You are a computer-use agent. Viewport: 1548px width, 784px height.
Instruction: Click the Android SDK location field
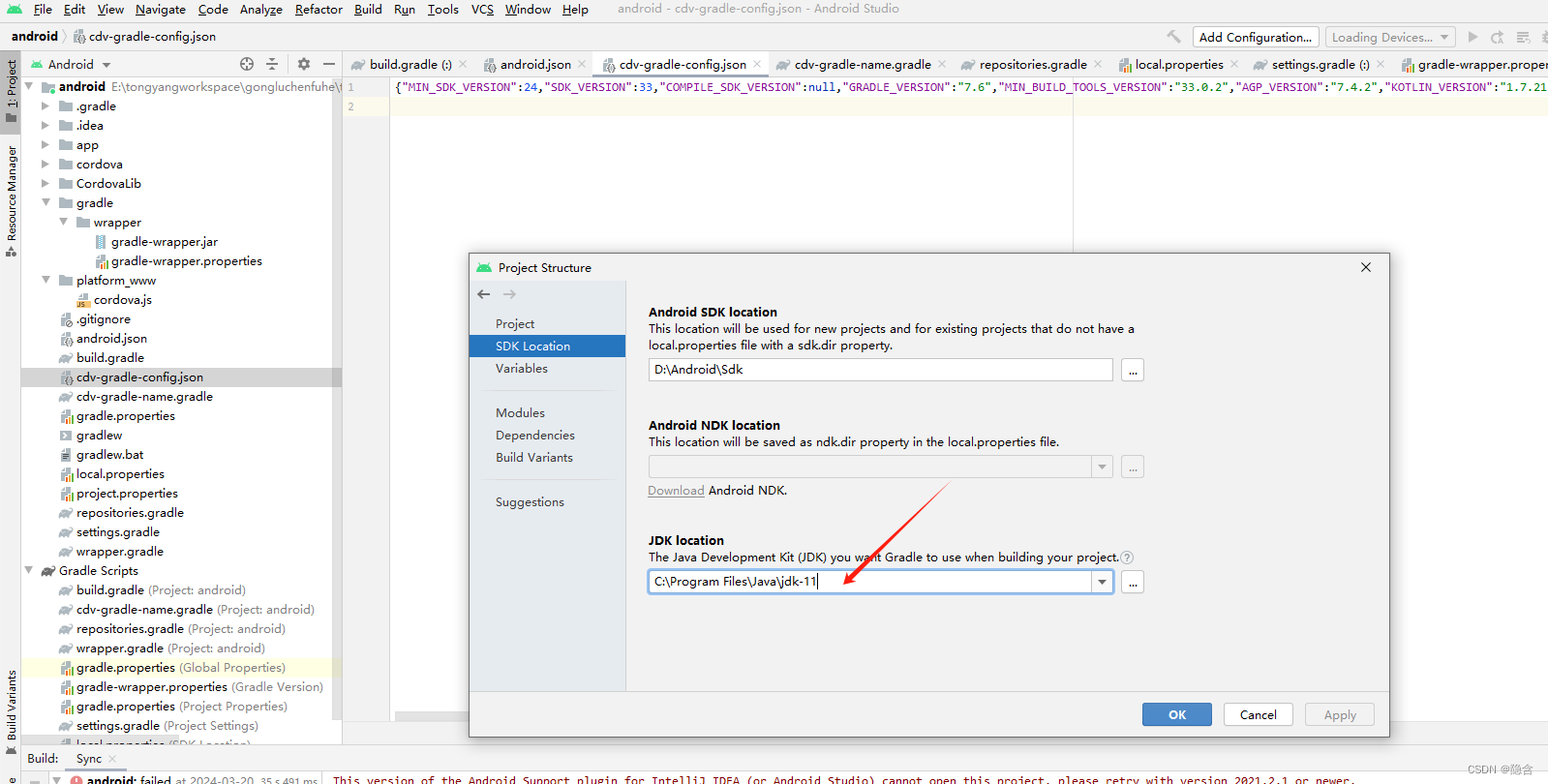point(881,370)
